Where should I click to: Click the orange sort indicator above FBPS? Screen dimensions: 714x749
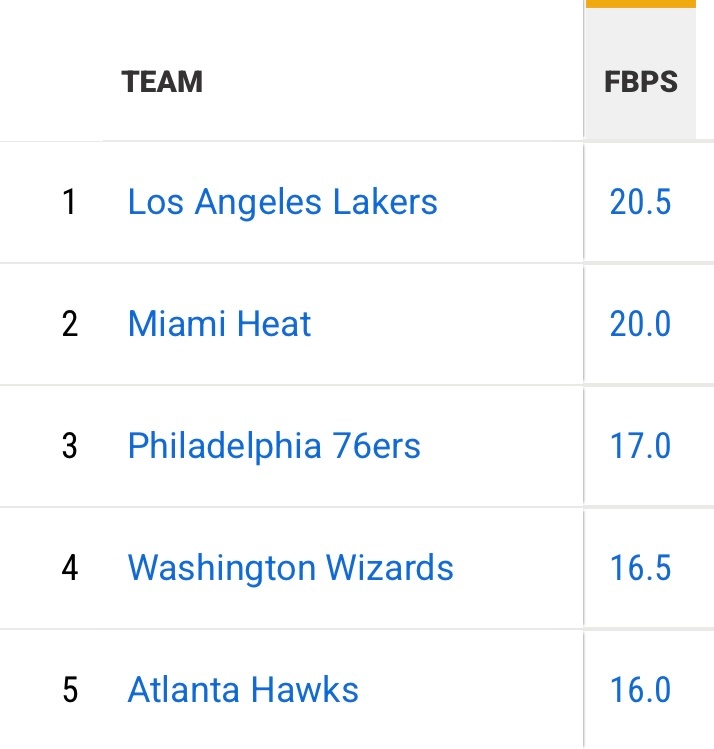point(641,4)
